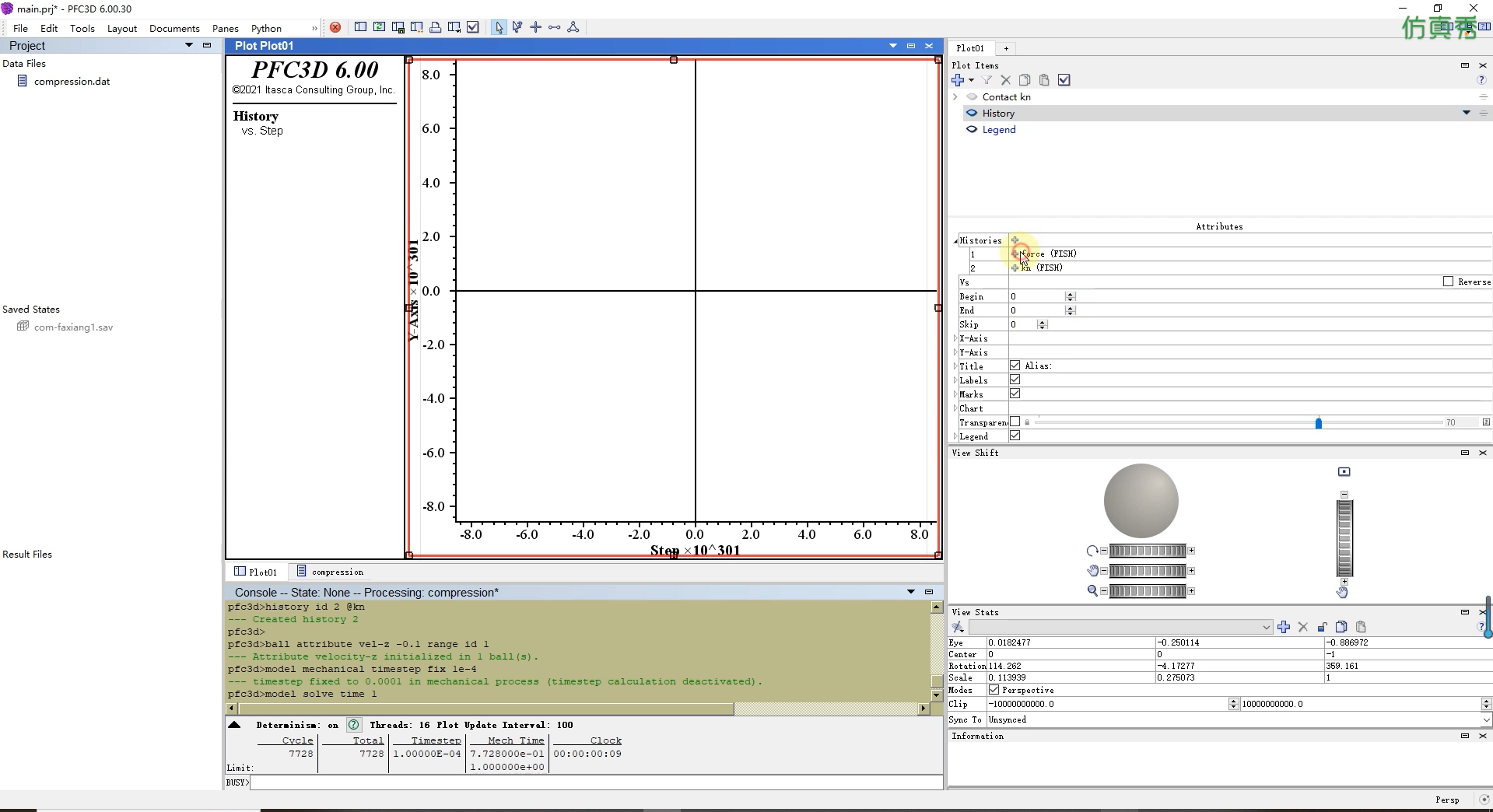Viewport: 1493px width, 812px height.
Task: Expand the X-Axis attribute group
Action: point(955,338)
